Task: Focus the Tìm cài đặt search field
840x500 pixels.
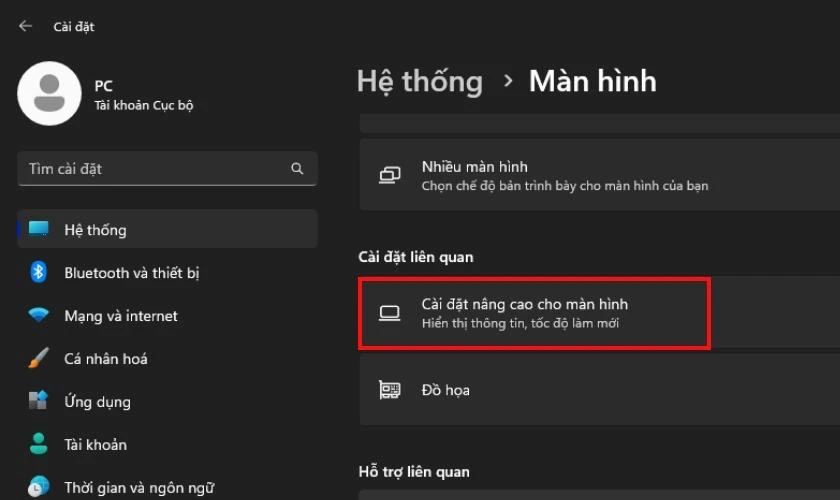Action: pyautogui.click(x=168, y=169)
